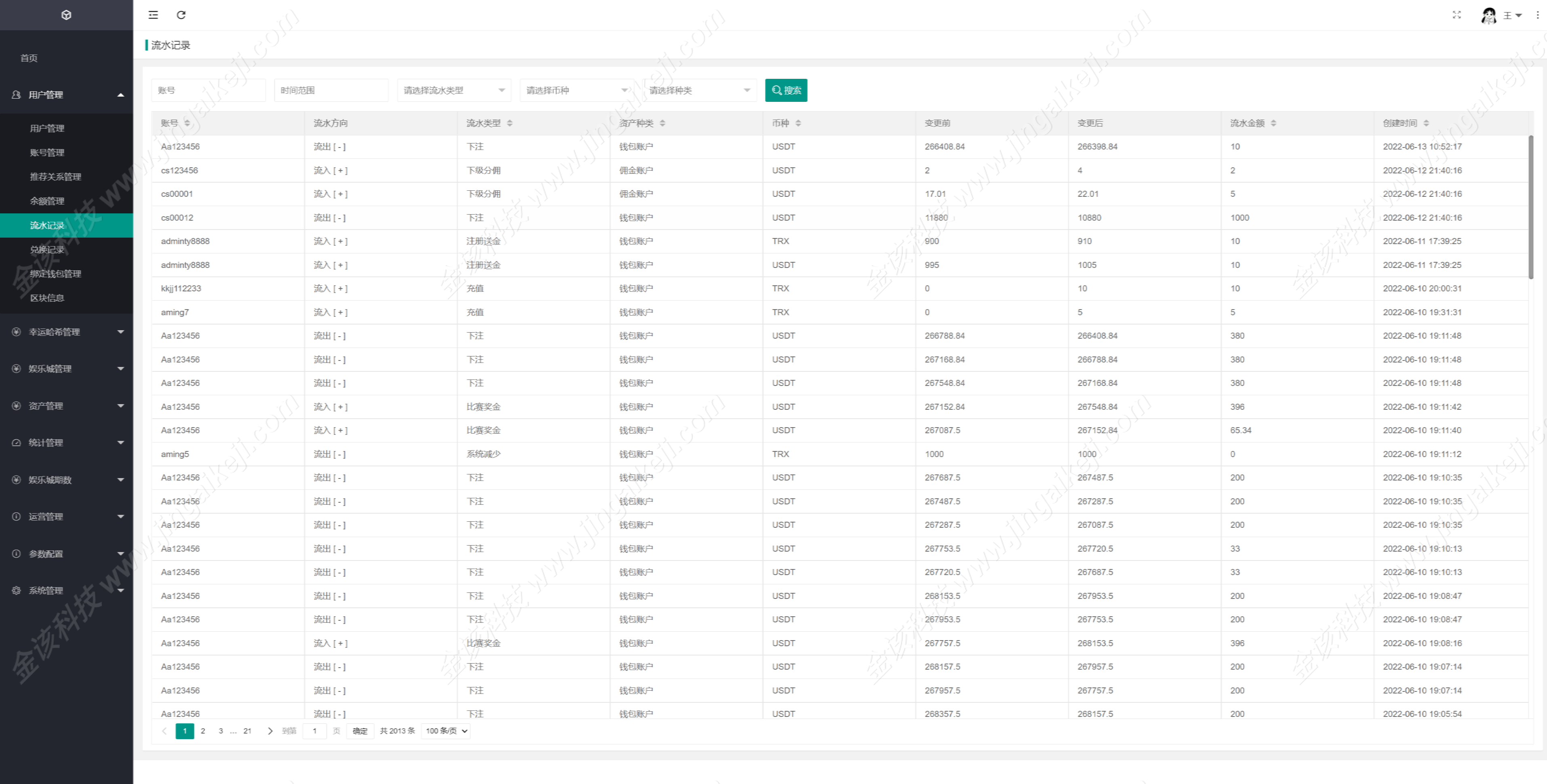Click account kkjj112233 in the table
This screenshot has width=1547, height=784.
click(x=181, y=289)
